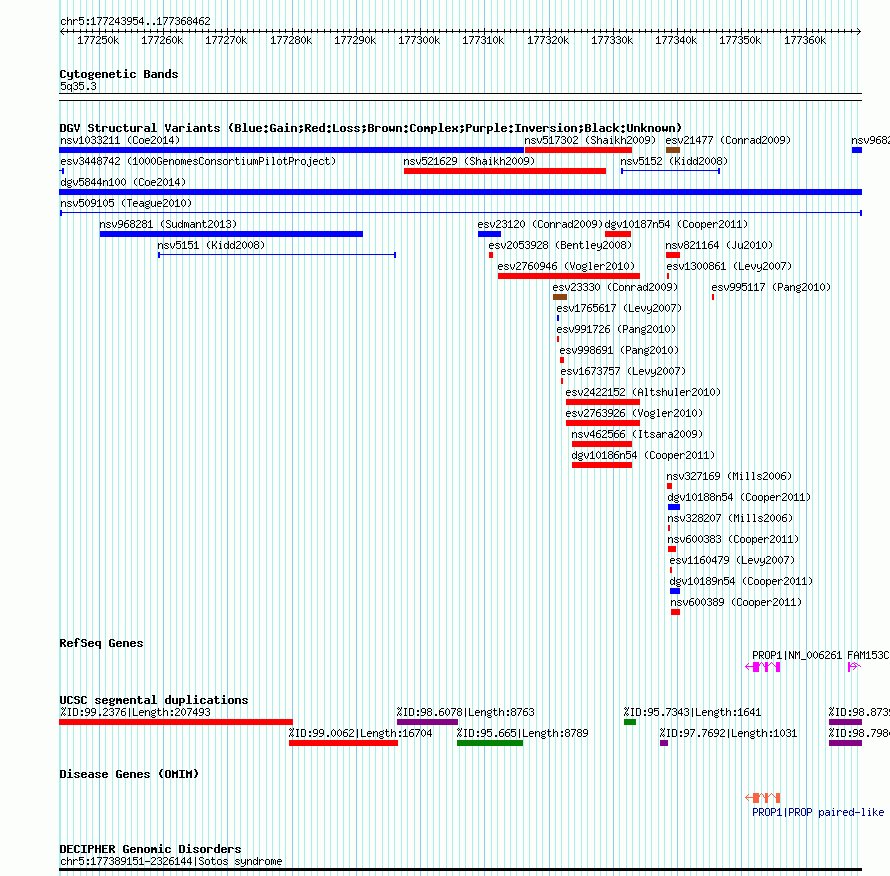Click the esv991726 (Pang2010) variant label
This screenshot has height=876, width=890.
tap(616, 329)
